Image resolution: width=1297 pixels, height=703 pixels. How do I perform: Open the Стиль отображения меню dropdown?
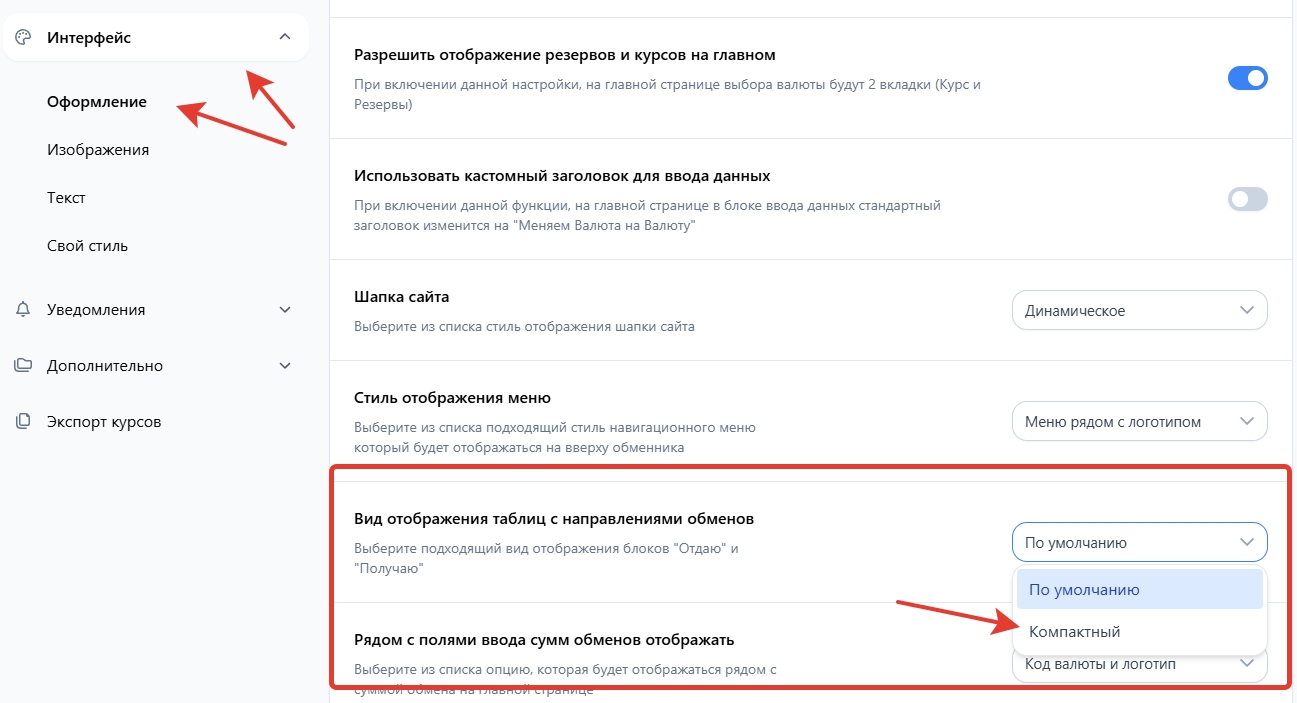point(1139,422)
